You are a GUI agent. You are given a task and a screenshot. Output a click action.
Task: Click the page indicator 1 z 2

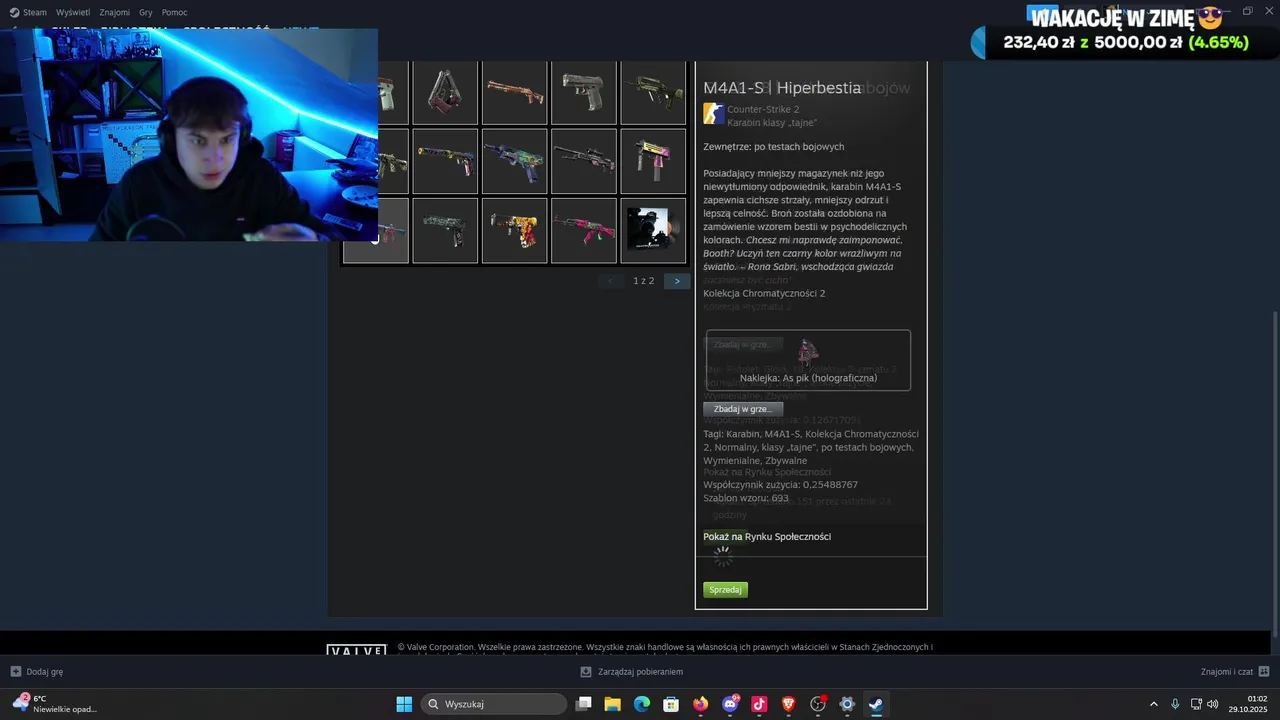tap(644, 281)
